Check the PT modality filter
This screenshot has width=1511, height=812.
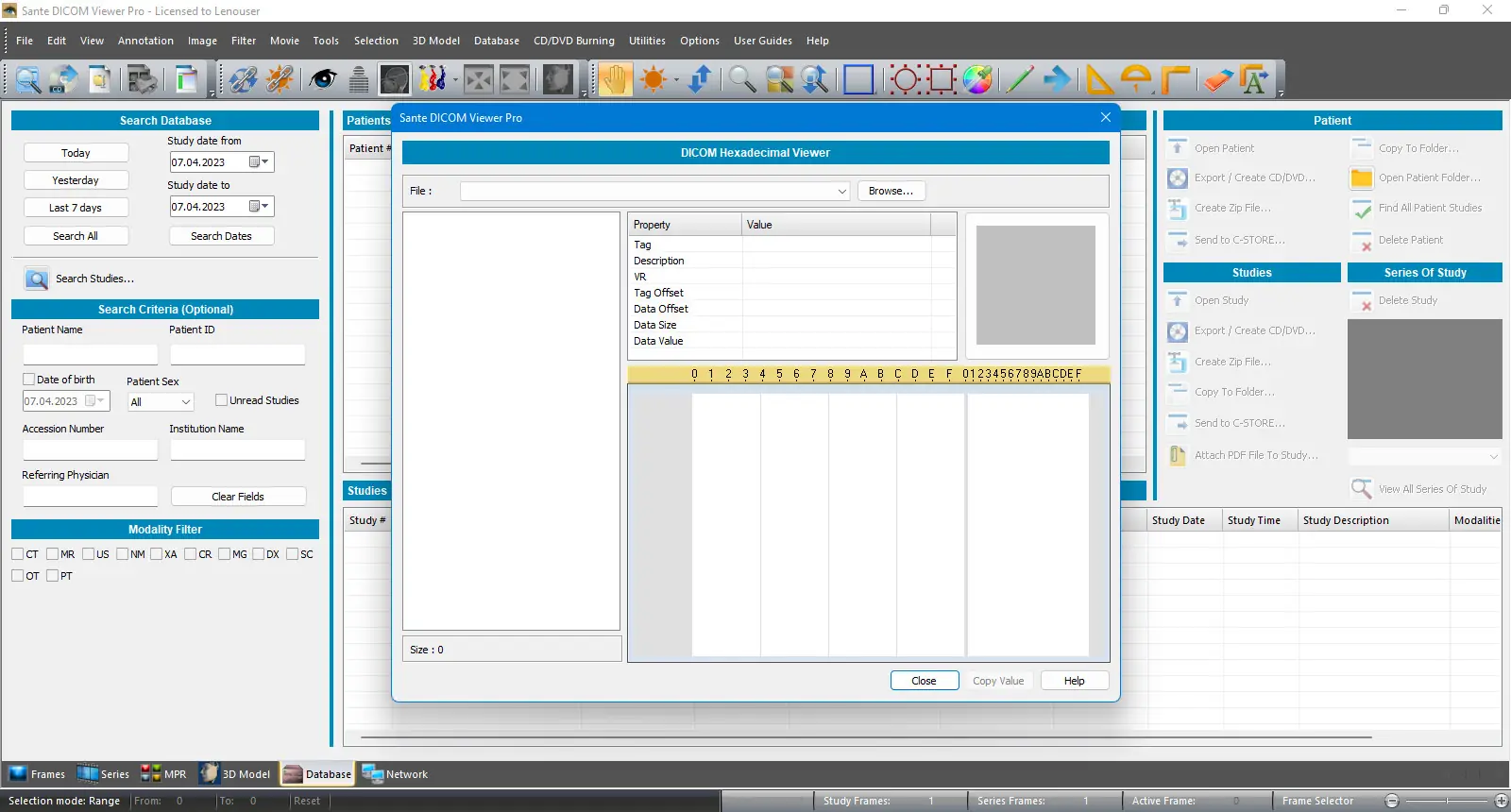coord(52,576)
